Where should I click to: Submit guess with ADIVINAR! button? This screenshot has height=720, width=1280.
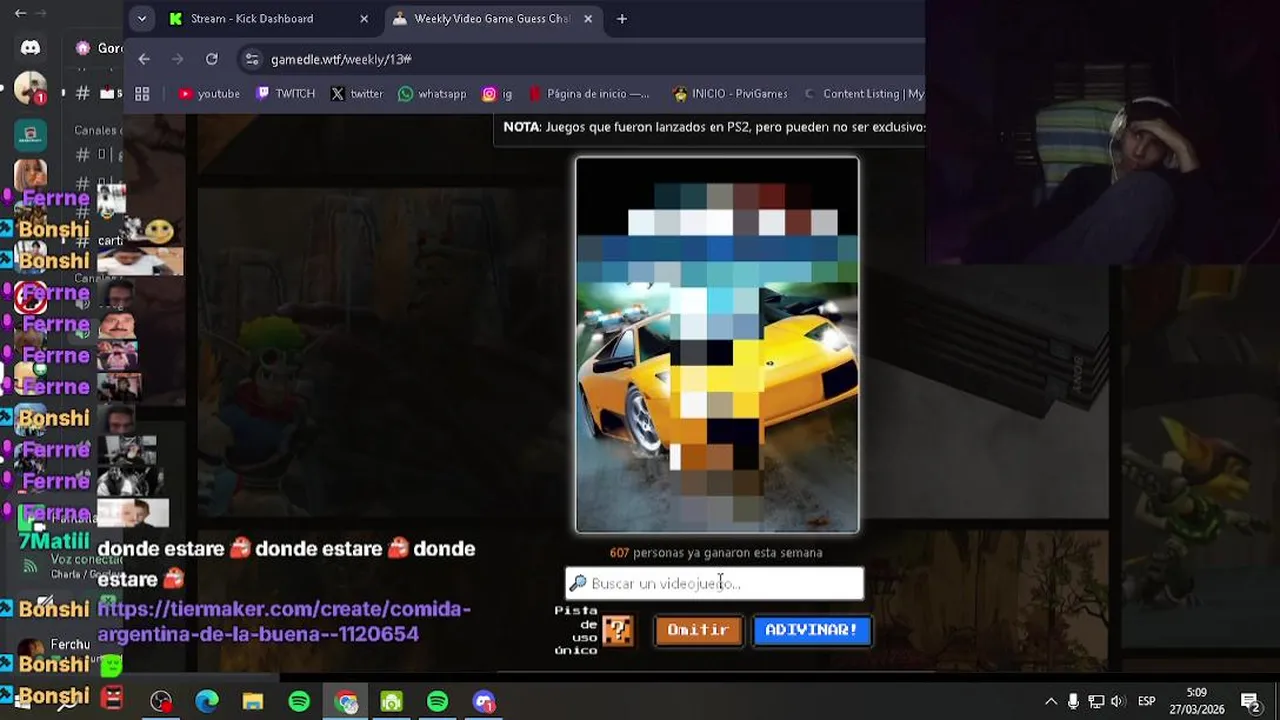point(811,630)
